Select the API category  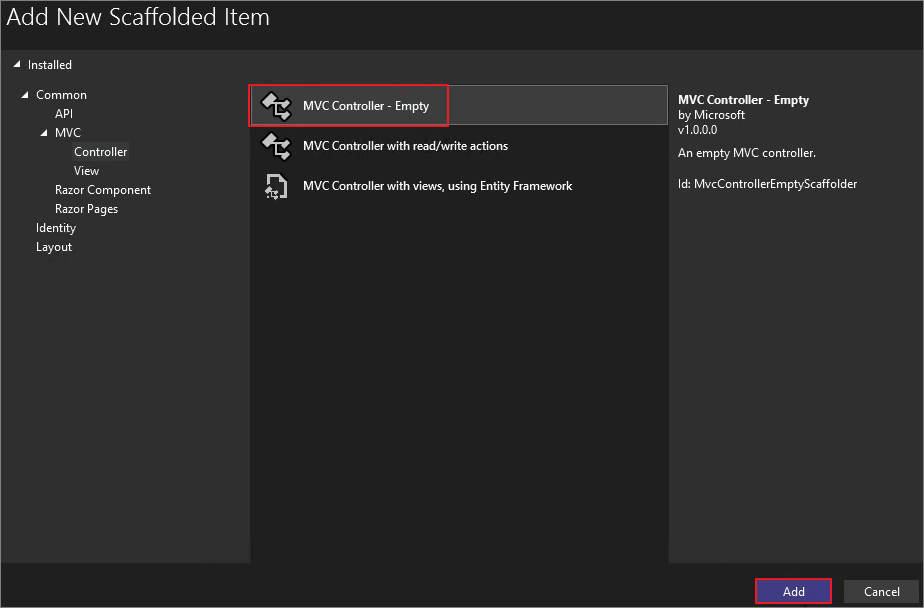click(x=64, y=114)
